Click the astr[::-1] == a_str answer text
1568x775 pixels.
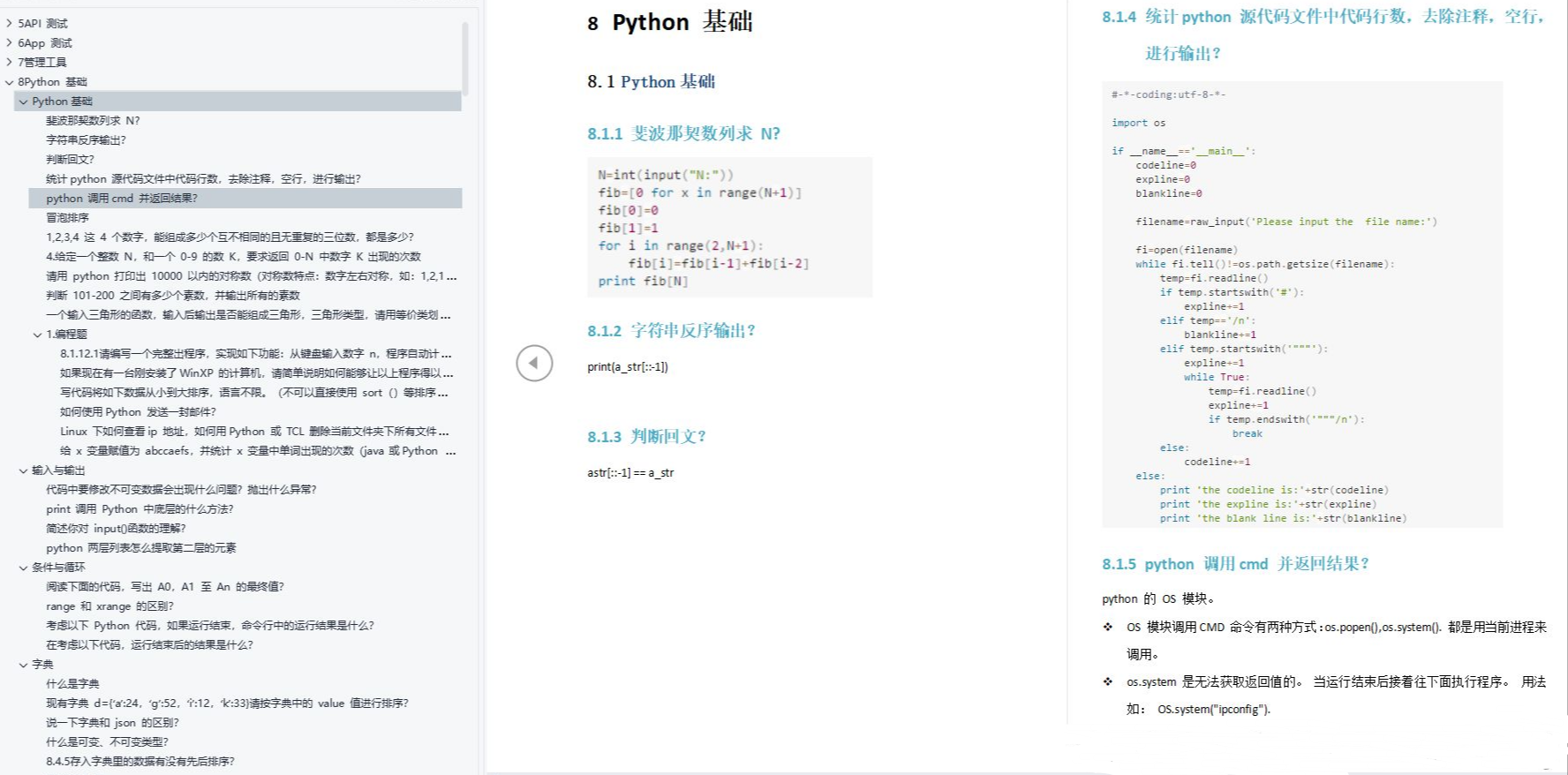point(630,473)
